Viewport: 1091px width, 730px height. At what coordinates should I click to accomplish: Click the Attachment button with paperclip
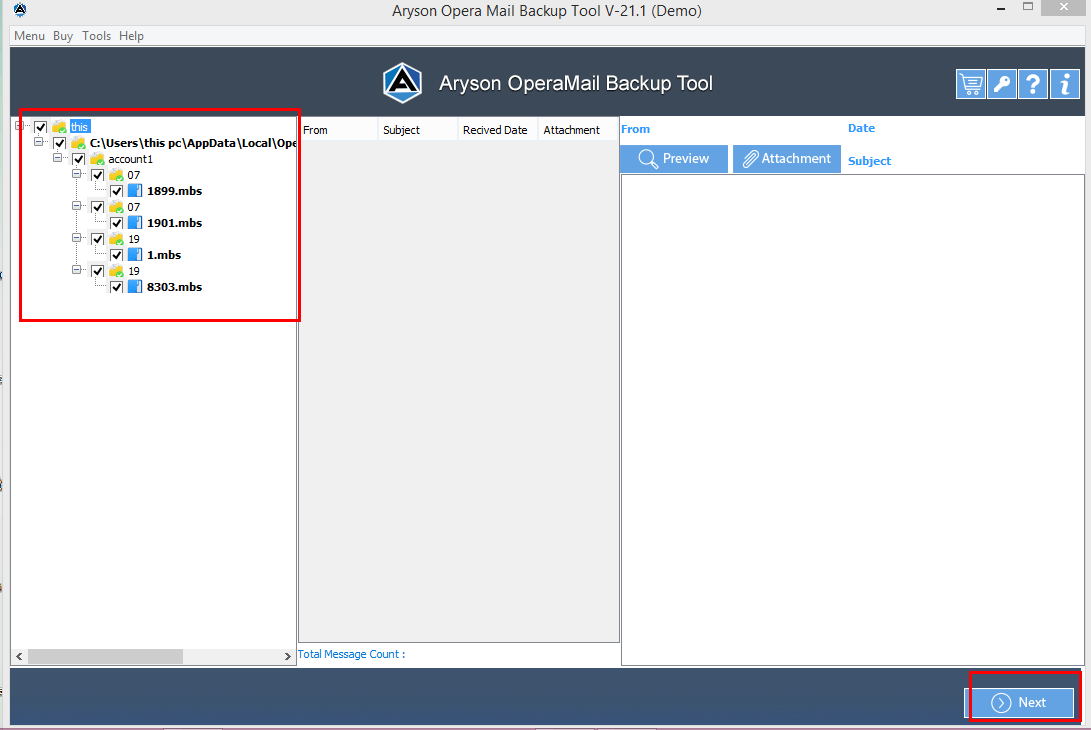pyautogui.click(x=786, y=159)
